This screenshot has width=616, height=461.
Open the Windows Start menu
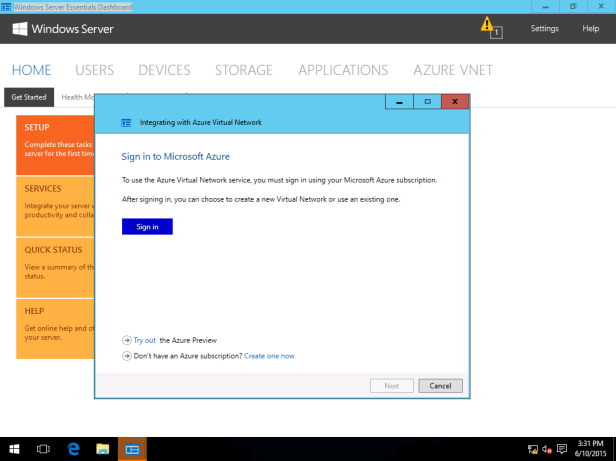(x=14, y=449)
